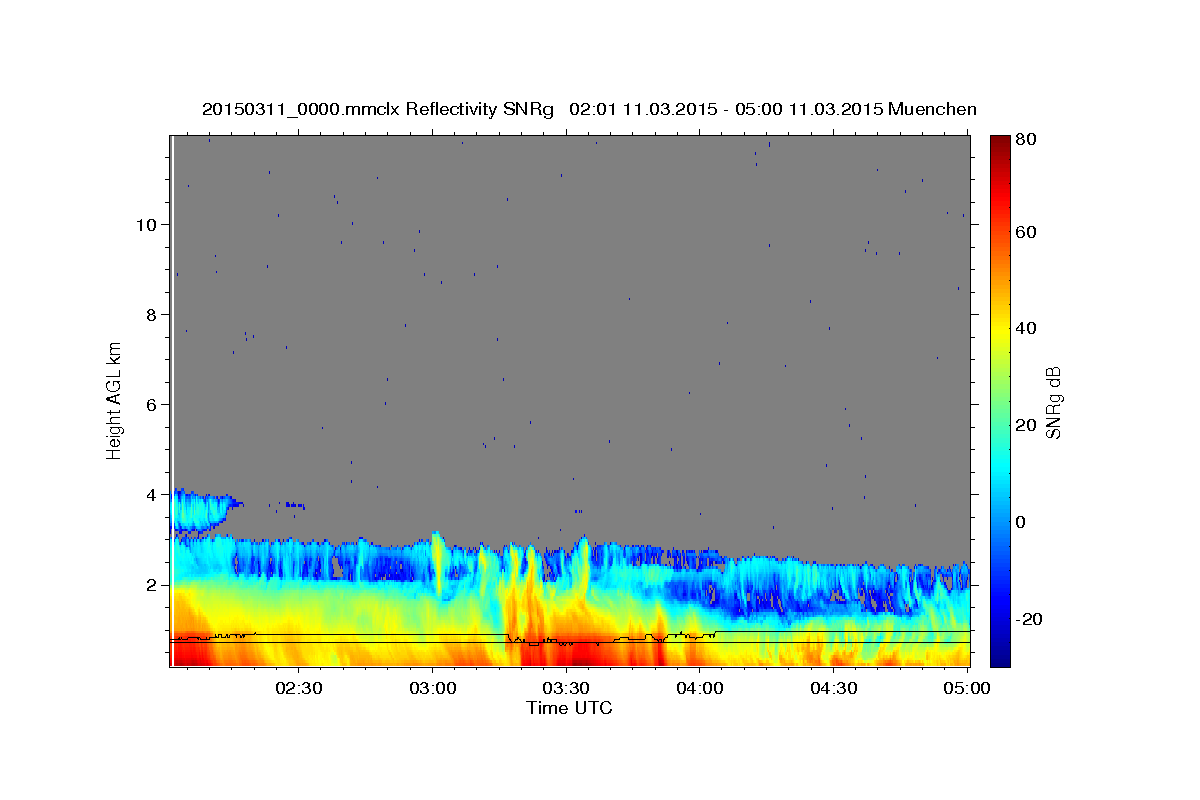Click the height tick label 6
Screen dimensions: 1200x800
click(152, 405)
